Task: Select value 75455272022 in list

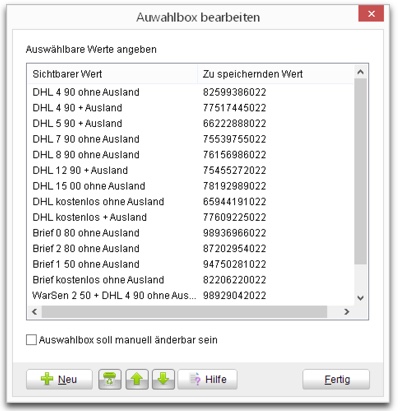Action: pyautogui.click(x=235, y=170)
